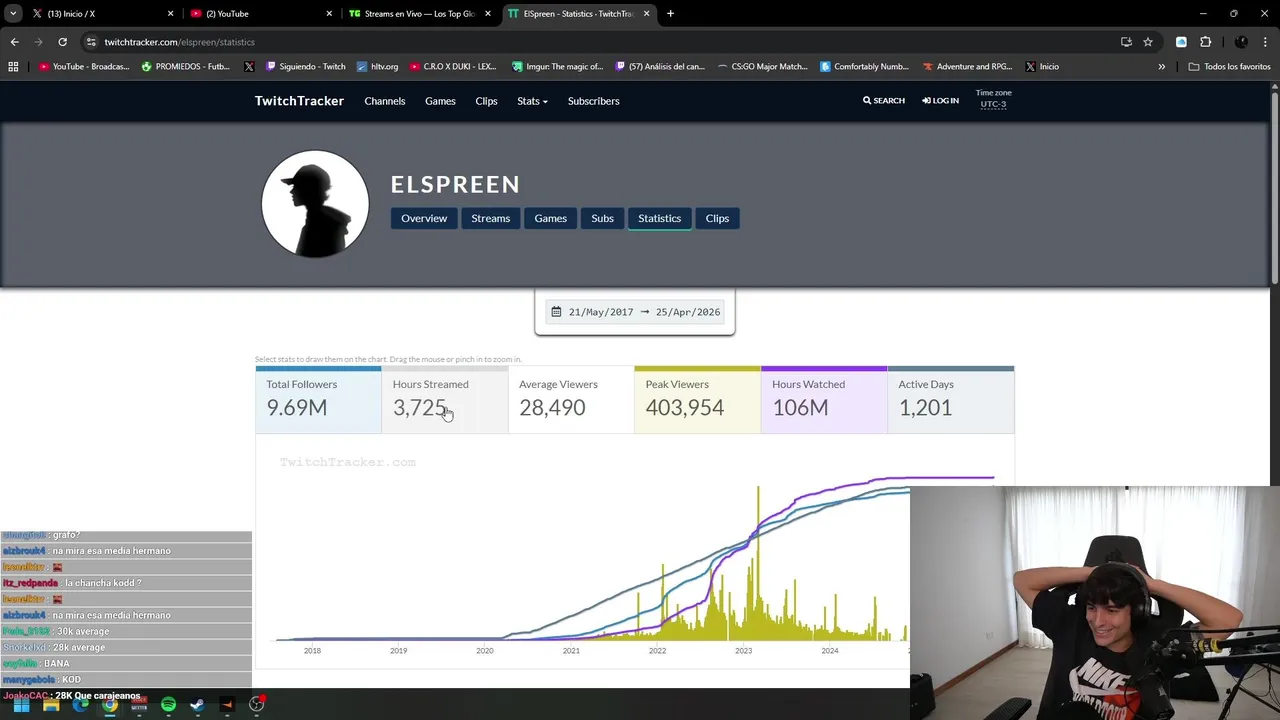The width and height of the screenshot is (1280, 720).
Task: Select the Statistics tab
Action: [x=659, y=218]
